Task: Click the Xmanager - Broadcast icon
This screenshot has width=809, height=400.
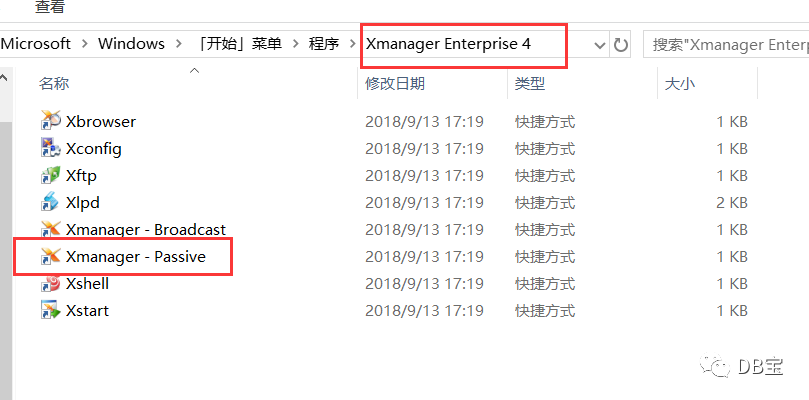Action: pyautogui.click(x=50, y=229)
